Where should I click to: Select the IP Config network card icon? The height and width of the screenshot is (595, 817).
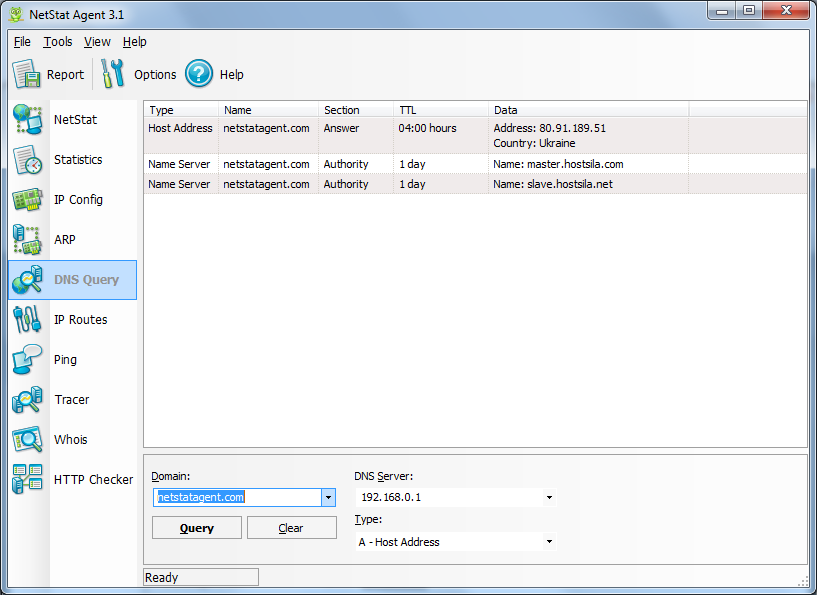27,200
